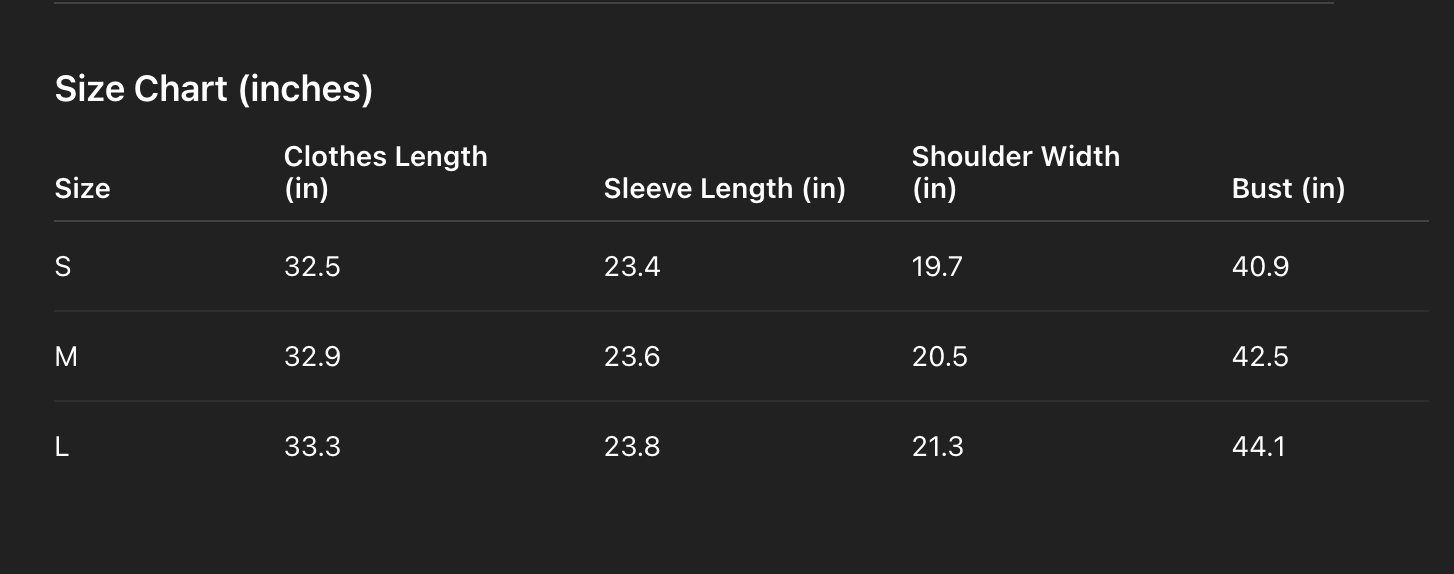Click the L size row label
The height and width of the screenshot is (574, 1454).
point(62,447)
